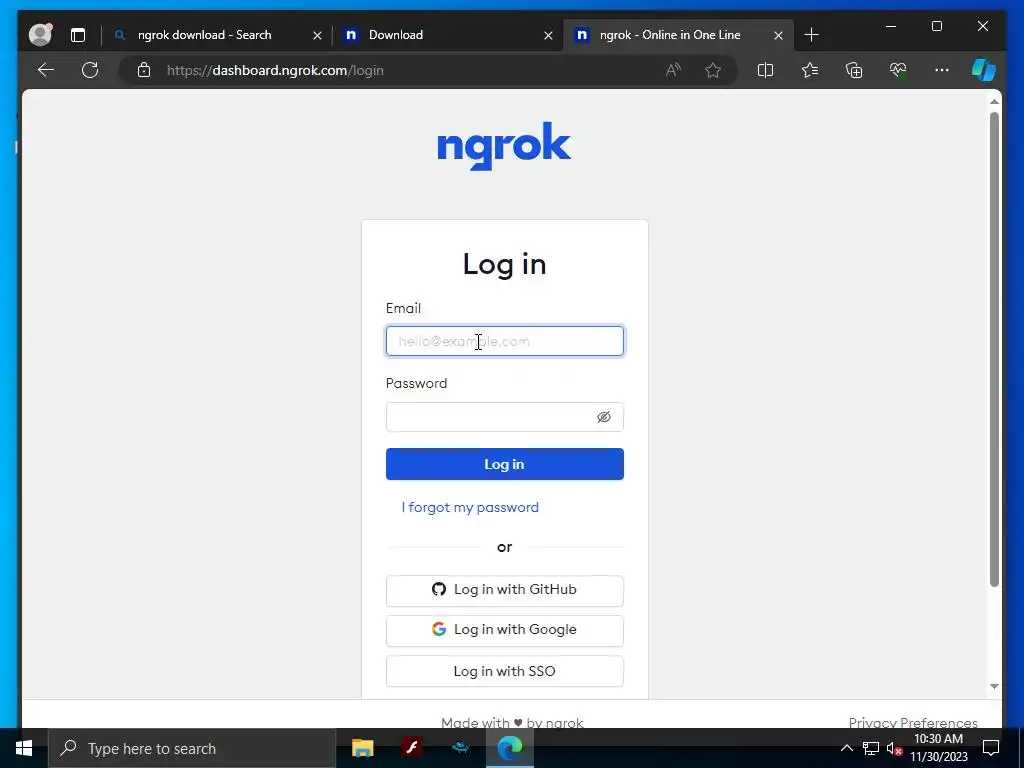
Task: Close the ngrok download Search tab
Action: [x=317, y=35]
